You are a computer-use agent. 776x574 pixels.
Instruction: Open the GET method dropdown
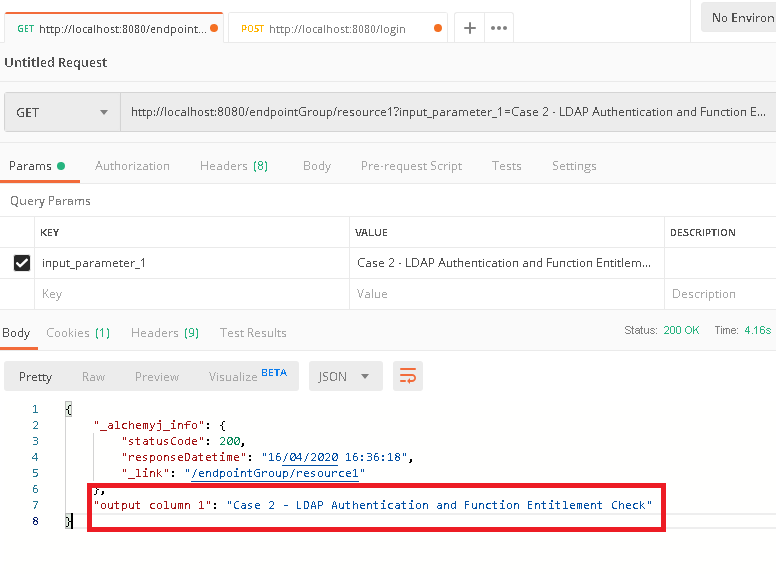point(62,112)
